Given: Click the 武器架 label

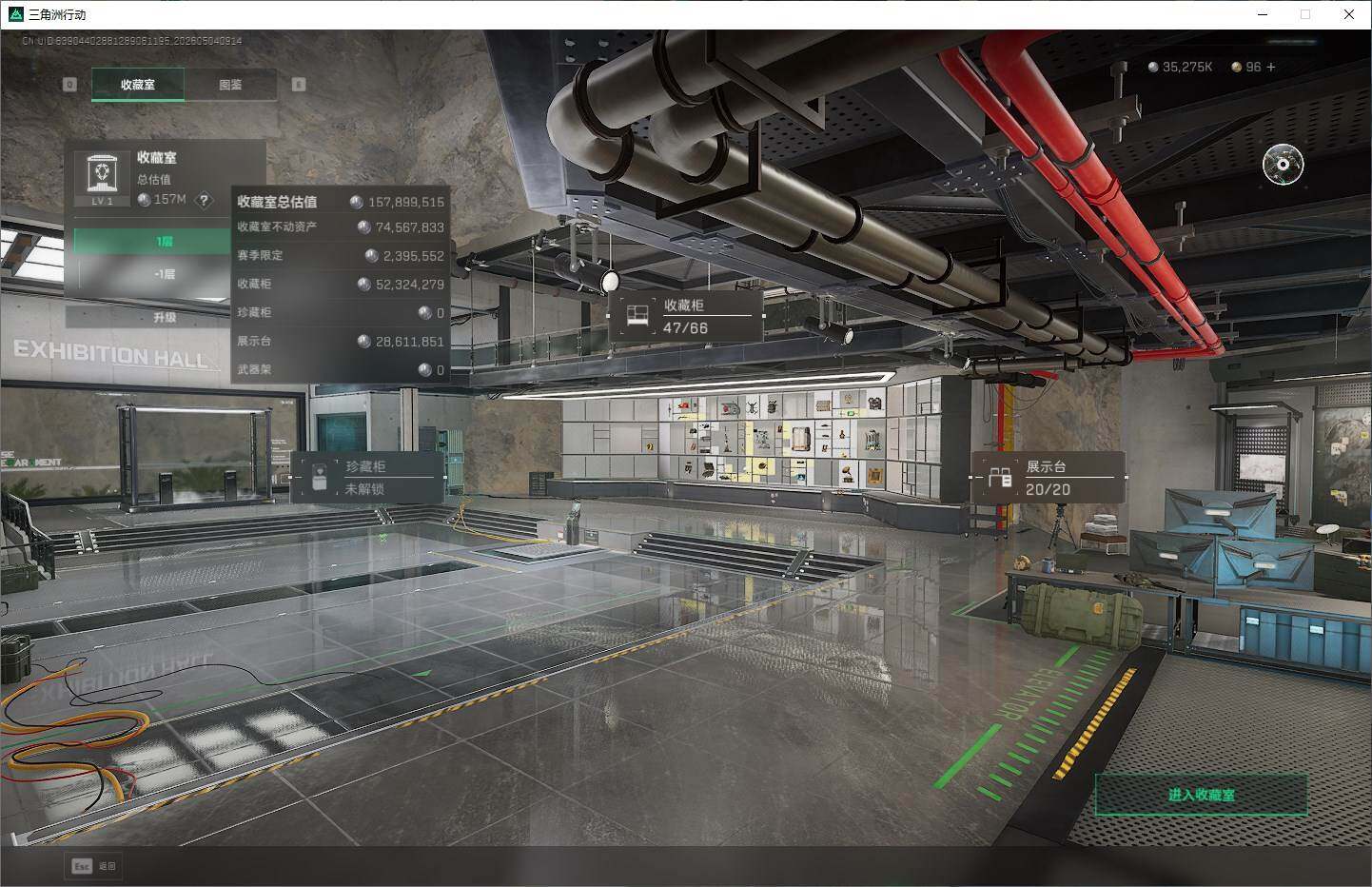Looking at the screenshot, I should pyautogui.click(x=254, y=370).
